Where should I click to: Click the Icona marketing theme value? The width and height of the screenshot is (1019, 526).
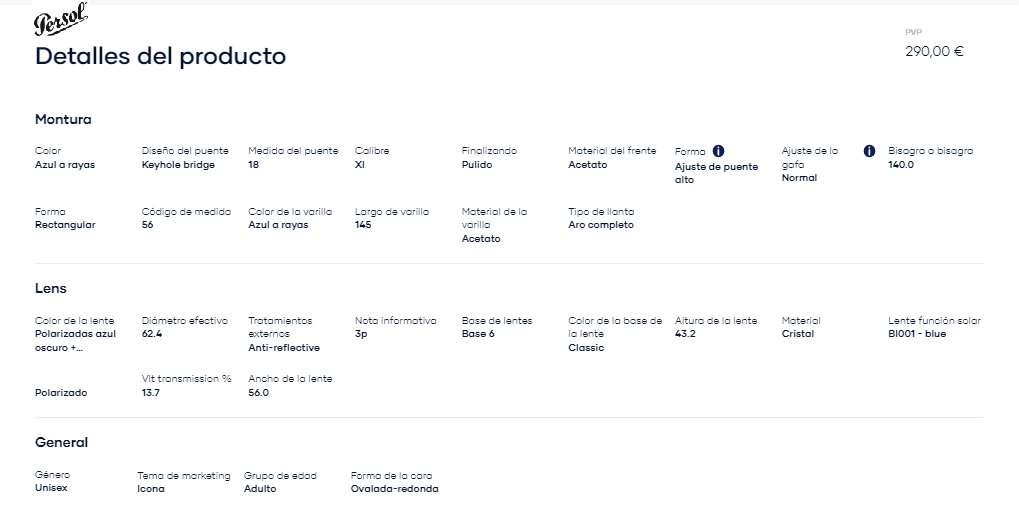coord(151,489)
